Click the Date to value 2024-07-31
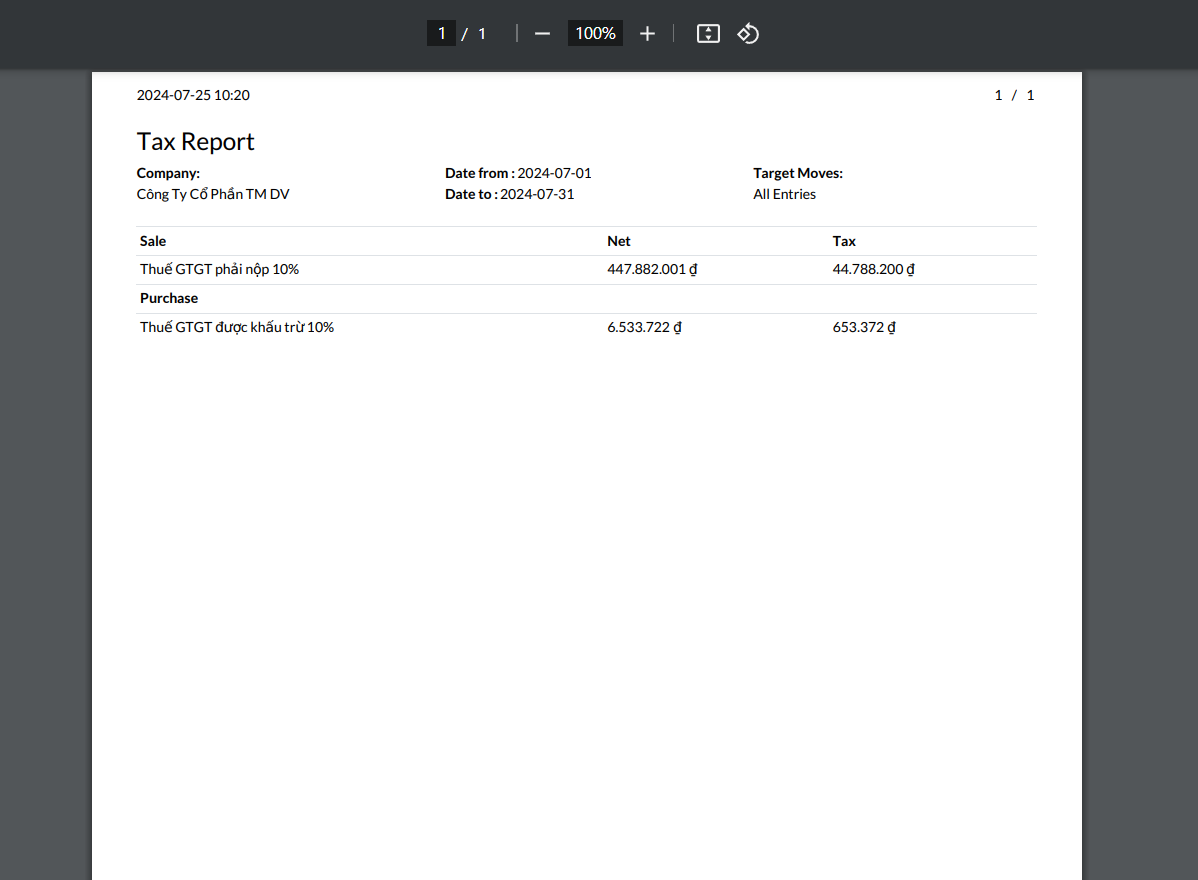The width and height of the screenshot is (1198, 880). click(x=537, y=194)
